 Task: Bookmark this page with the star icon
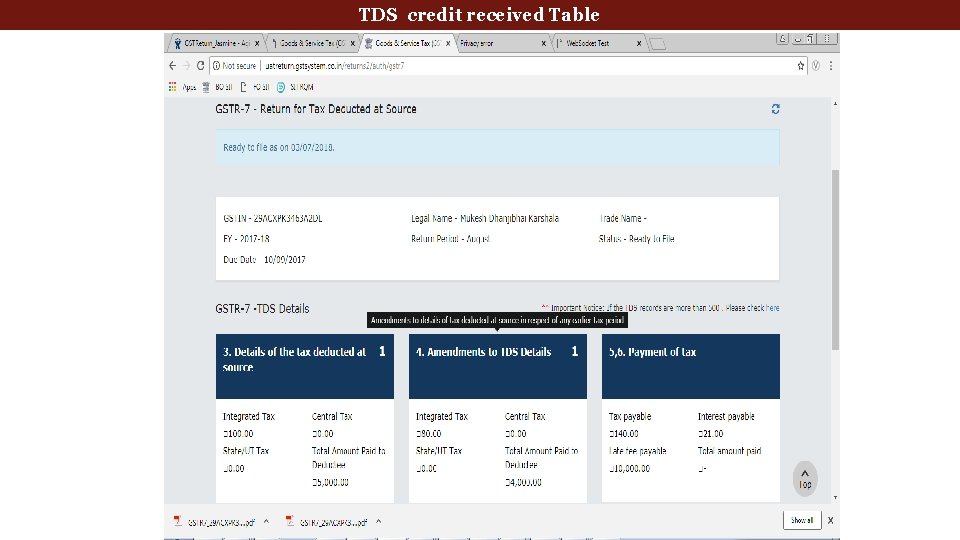pyautogui.click(x=800, y=66)
